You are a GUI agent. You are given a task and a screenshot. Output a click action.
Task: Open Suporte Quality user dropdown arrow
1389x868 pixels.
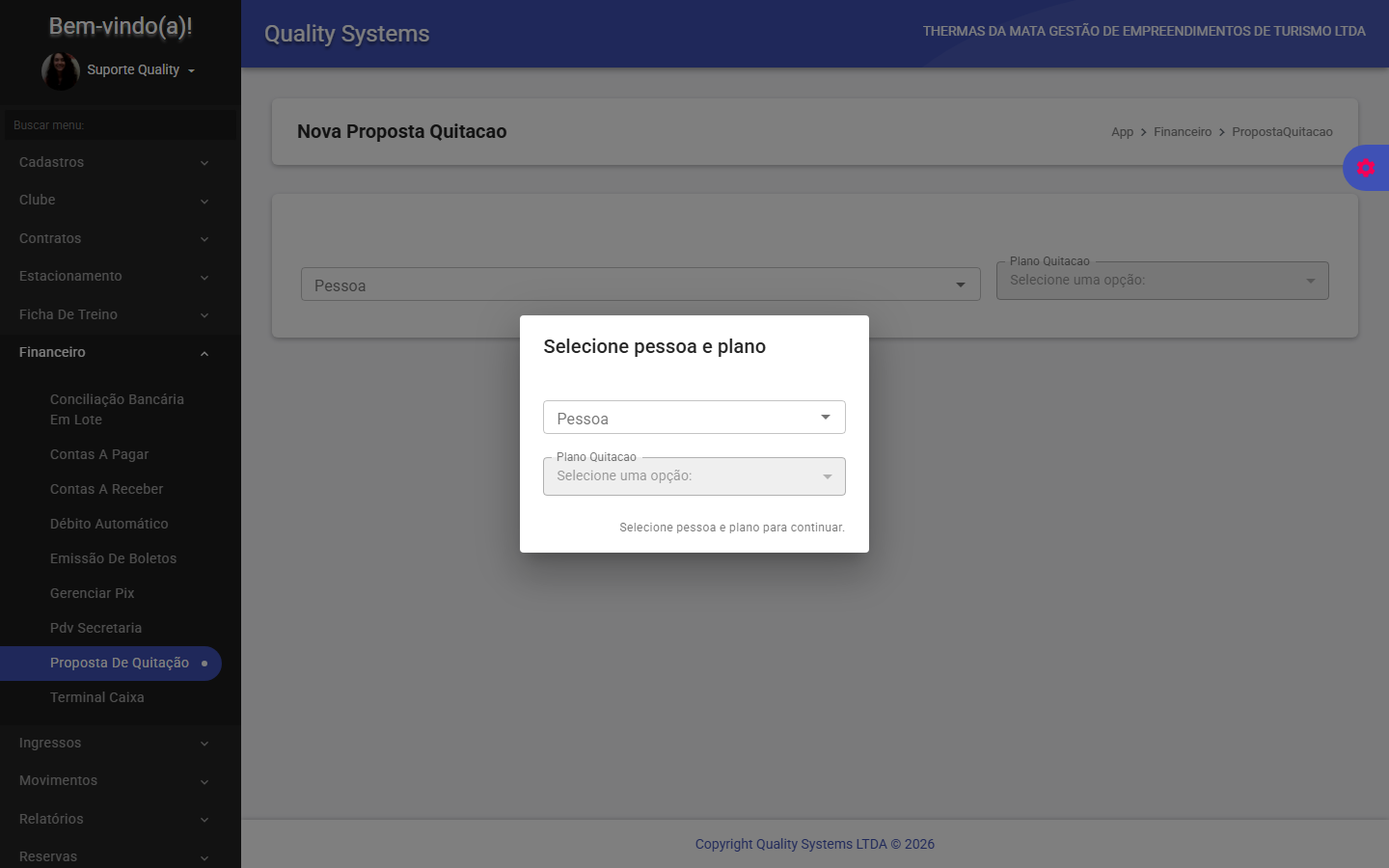pyautogui.click(x=191, y=70)
